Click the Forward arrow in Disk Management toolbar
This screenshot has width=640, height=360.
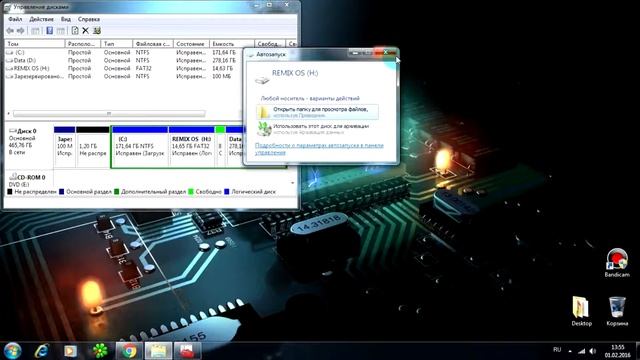(x=20, y=31)
